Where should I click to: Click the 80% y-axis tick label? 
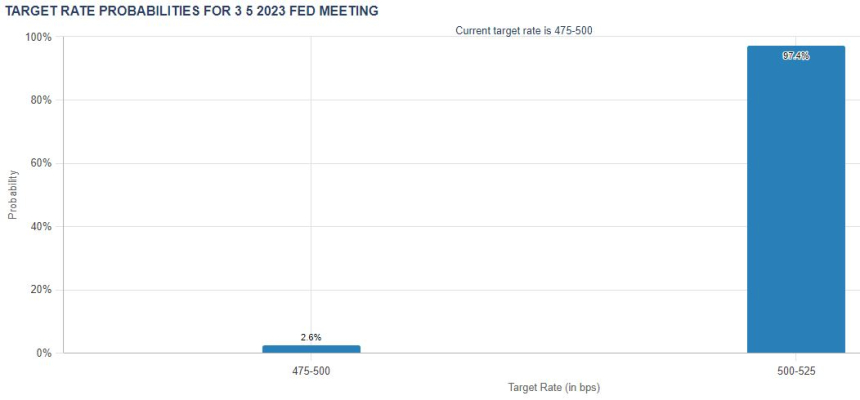click(x=41, y=100)
